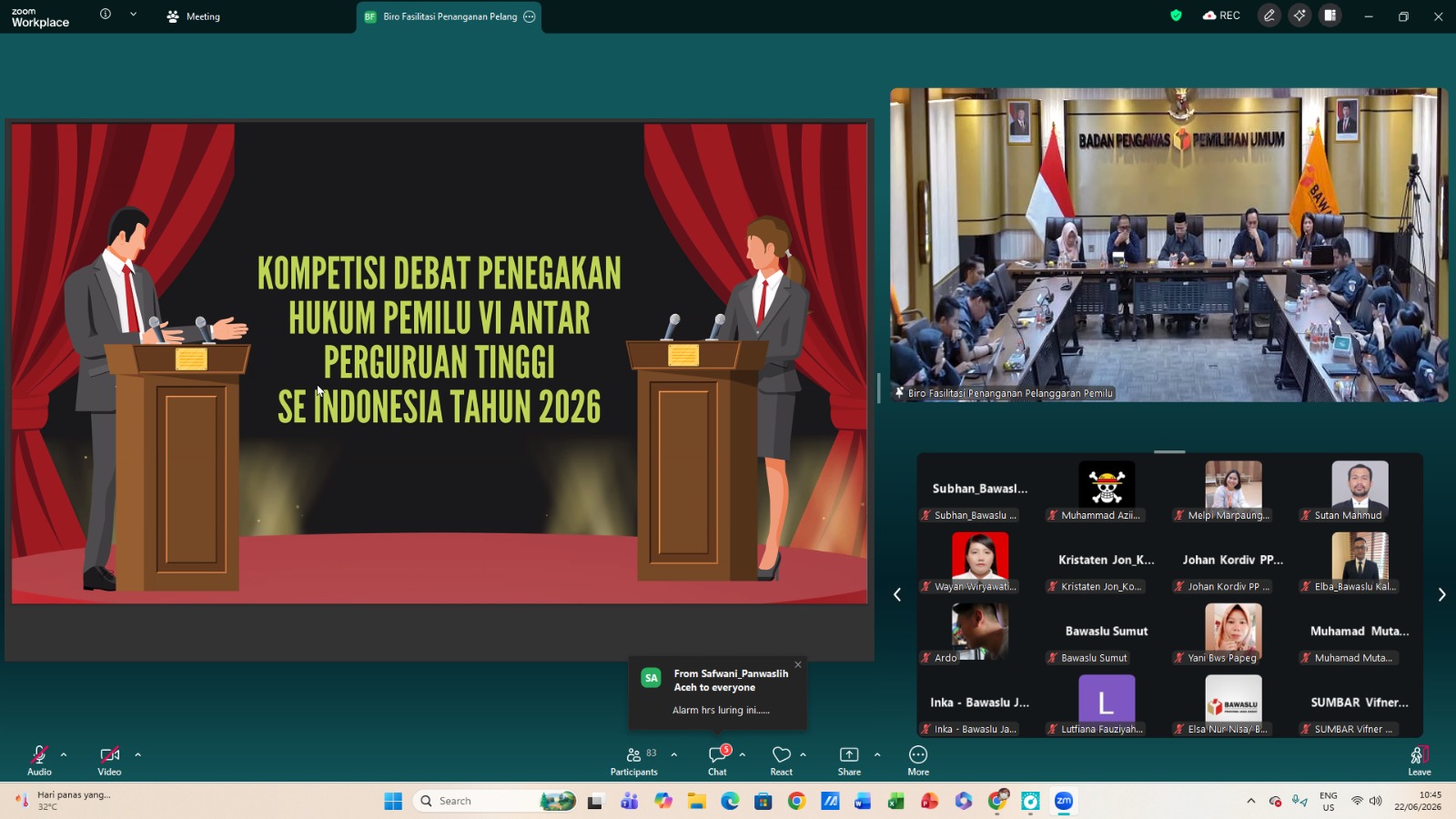Select Elsa Nur Nisa participant tile

[x=1233, y=705]
